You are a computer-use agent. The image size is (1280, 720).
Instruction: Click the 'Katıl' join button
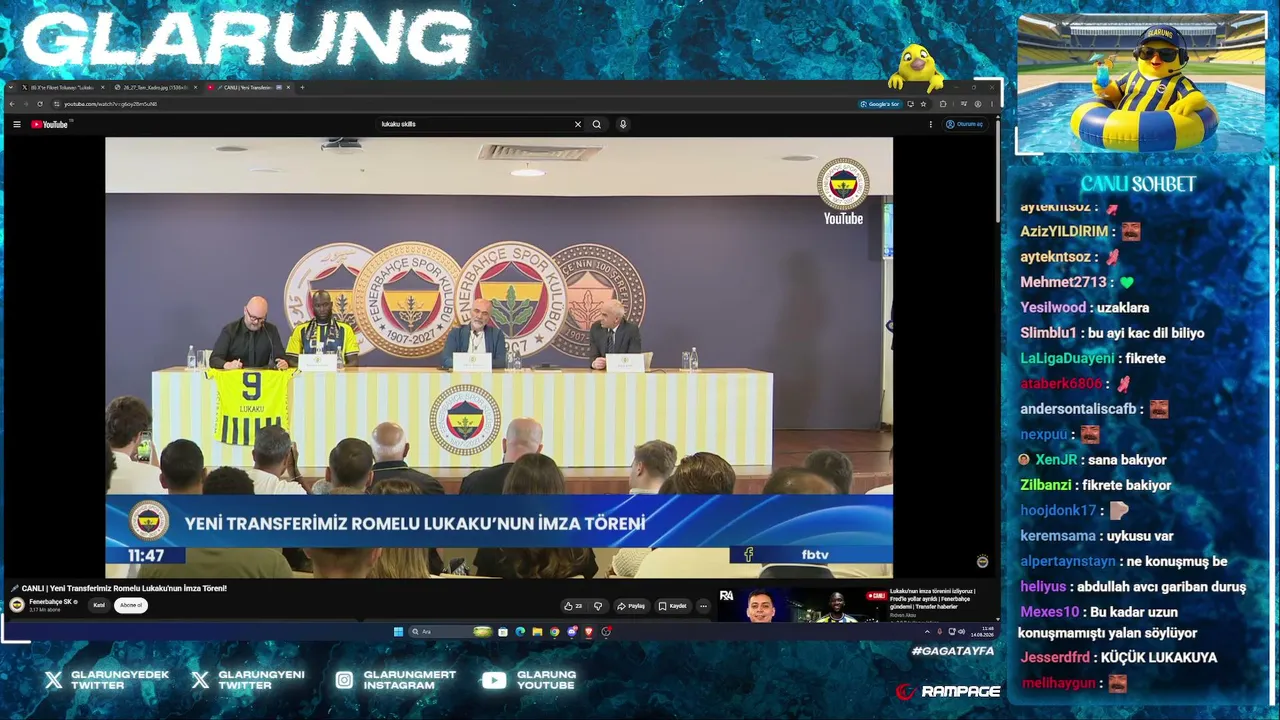pos(99,605)
